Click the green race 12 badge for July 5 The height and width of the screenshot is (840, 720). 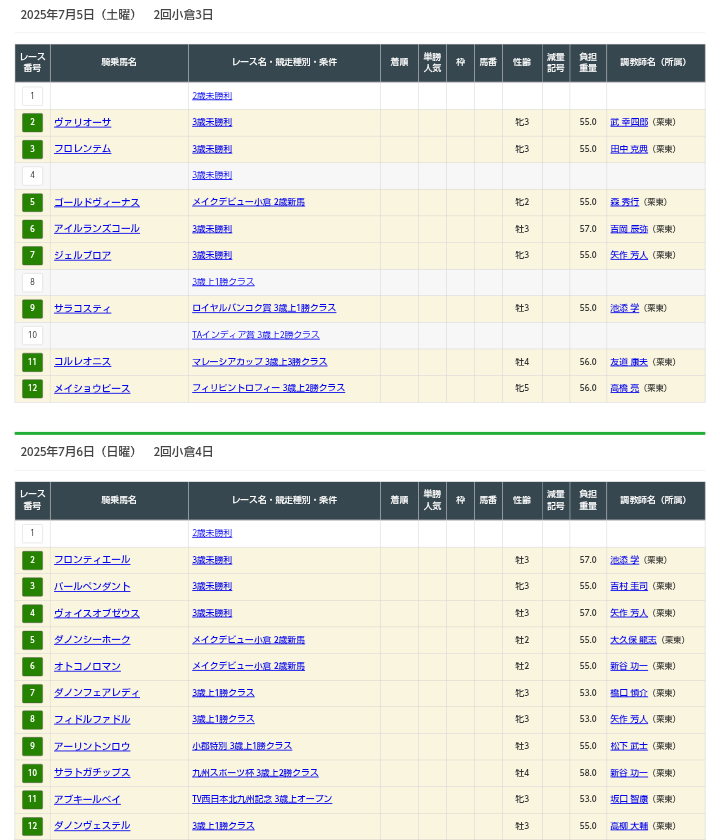click(x=32, y=389)
